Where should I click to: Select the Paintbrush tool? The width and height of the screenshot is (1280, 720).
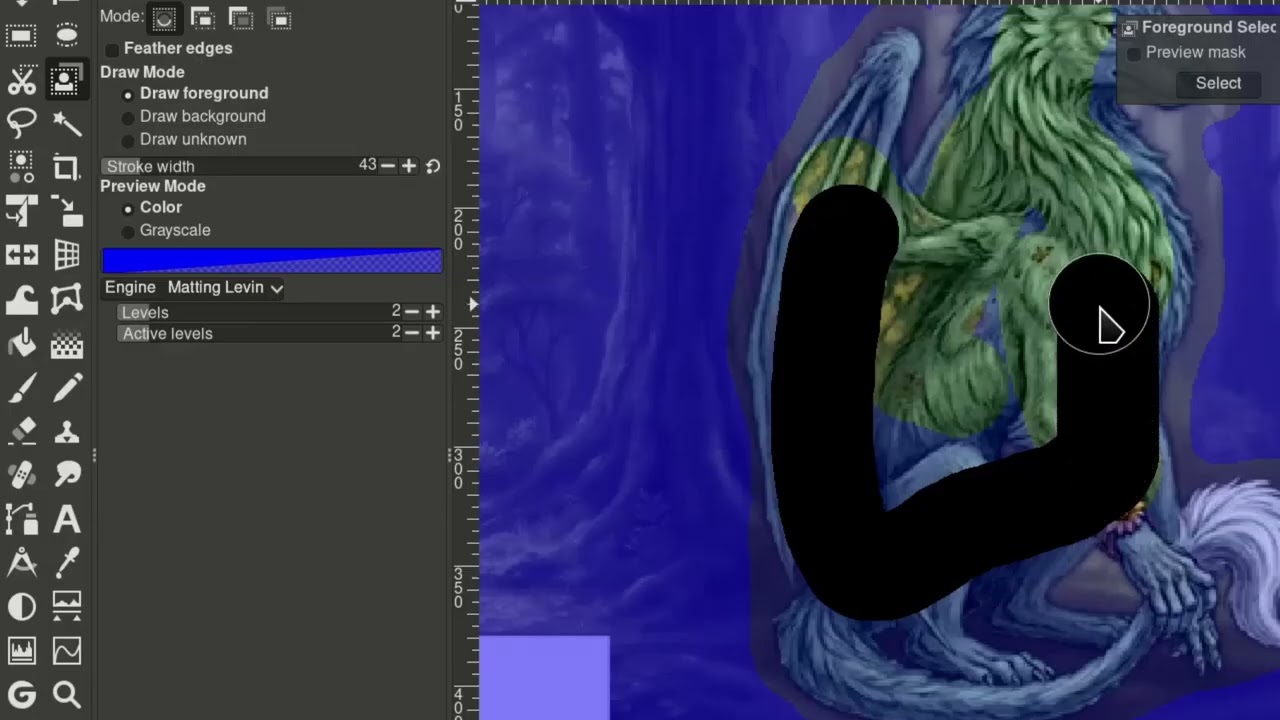(21, 388)
